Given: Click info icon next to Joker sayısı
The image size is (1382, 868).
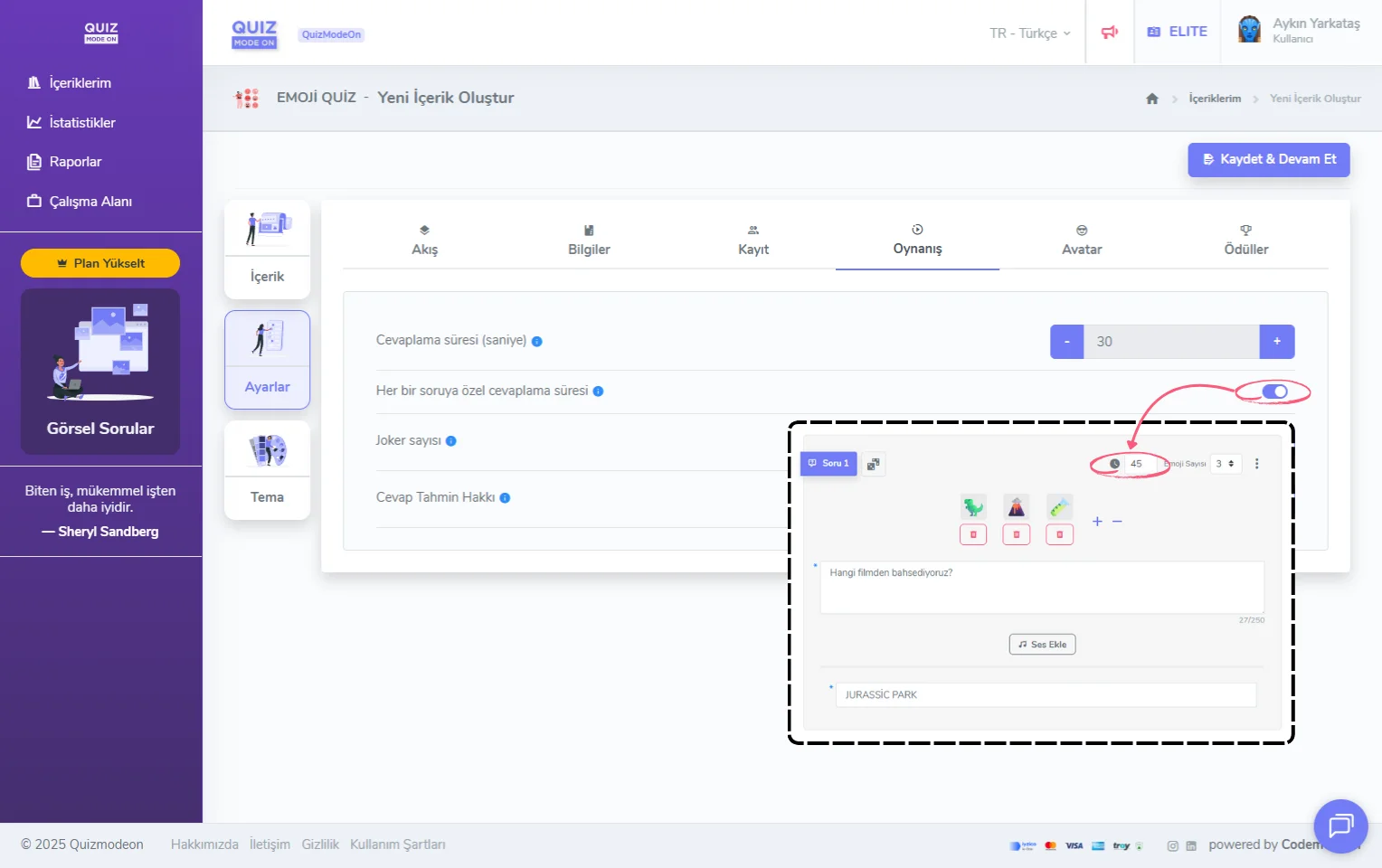Looking at the screenshot, I should pyautogui.click(x=451, y=441).
